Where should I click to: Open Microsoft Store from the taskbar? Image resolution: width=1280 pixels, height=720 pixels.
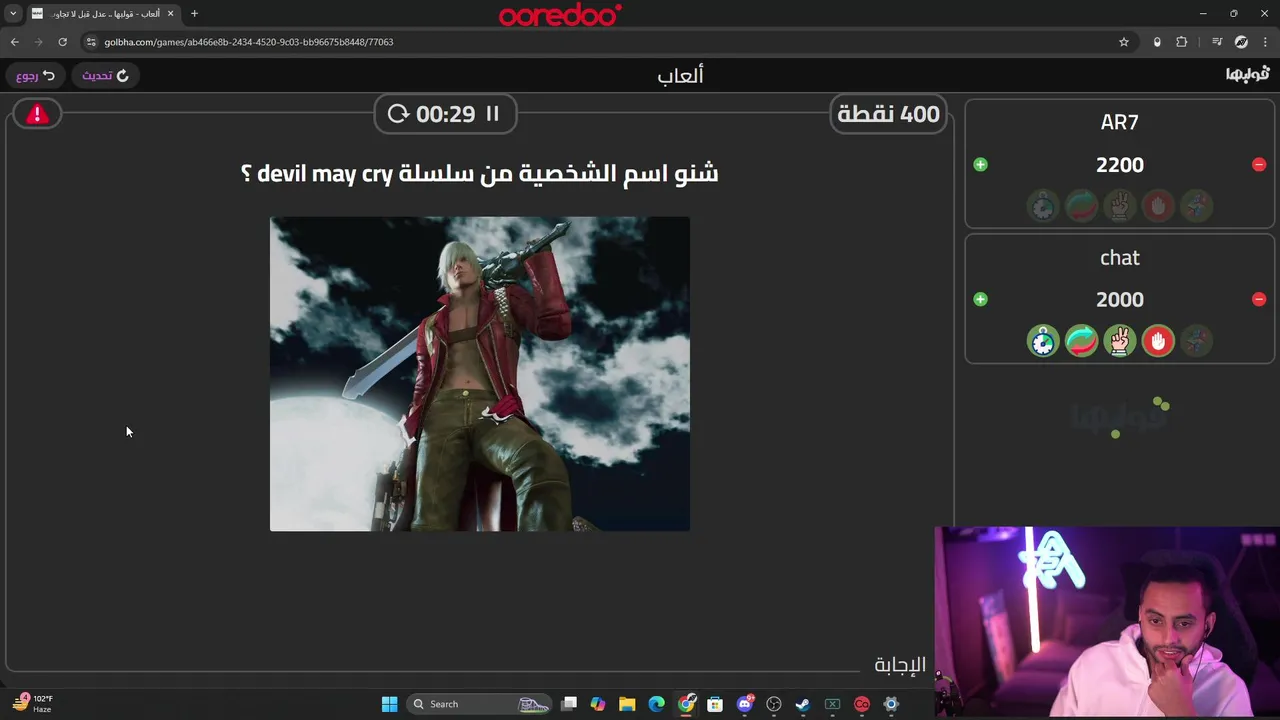point(715,704)
